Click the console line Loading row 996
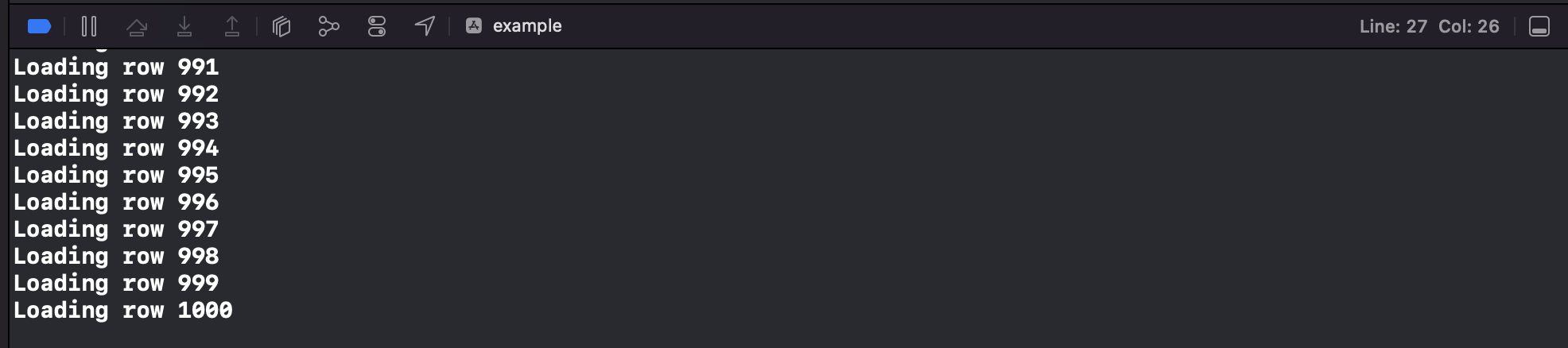The width and height of the screenshot is (1568, 348). click(x=116, y=202)
